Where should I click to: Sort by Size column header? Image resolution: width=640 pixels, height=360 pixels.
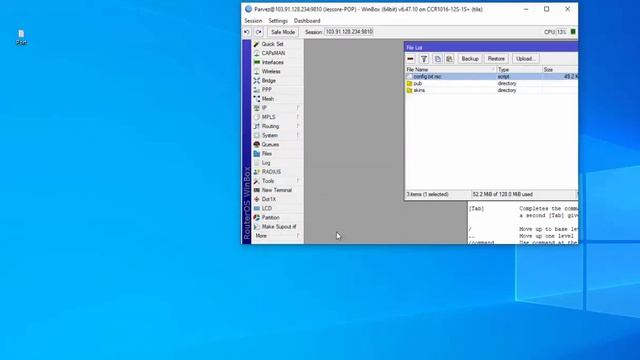(560, 70)
